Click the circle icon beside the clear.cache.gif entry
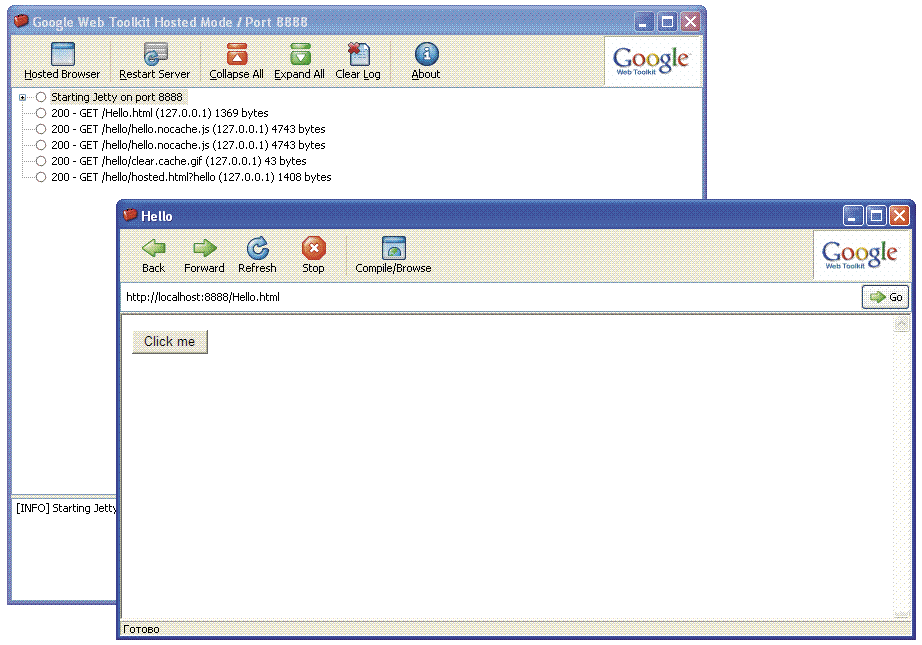 point(41,161)
